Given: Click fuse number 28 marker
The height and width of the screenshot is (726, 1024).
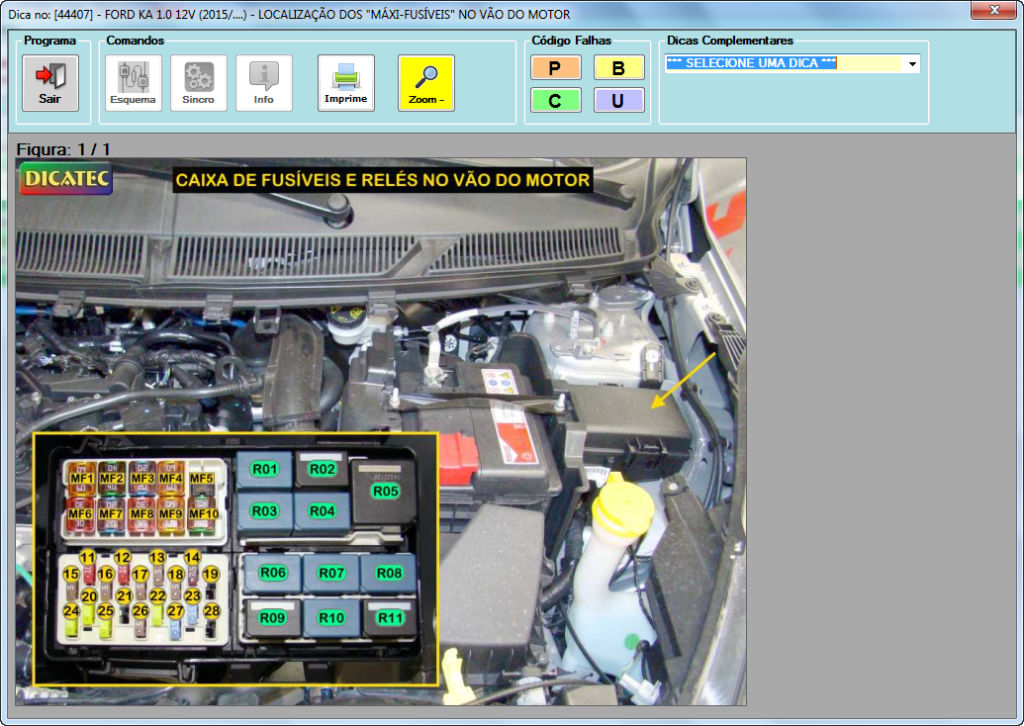Looking at the screenshot, I should pyautogui.click(x=212, y=611).
